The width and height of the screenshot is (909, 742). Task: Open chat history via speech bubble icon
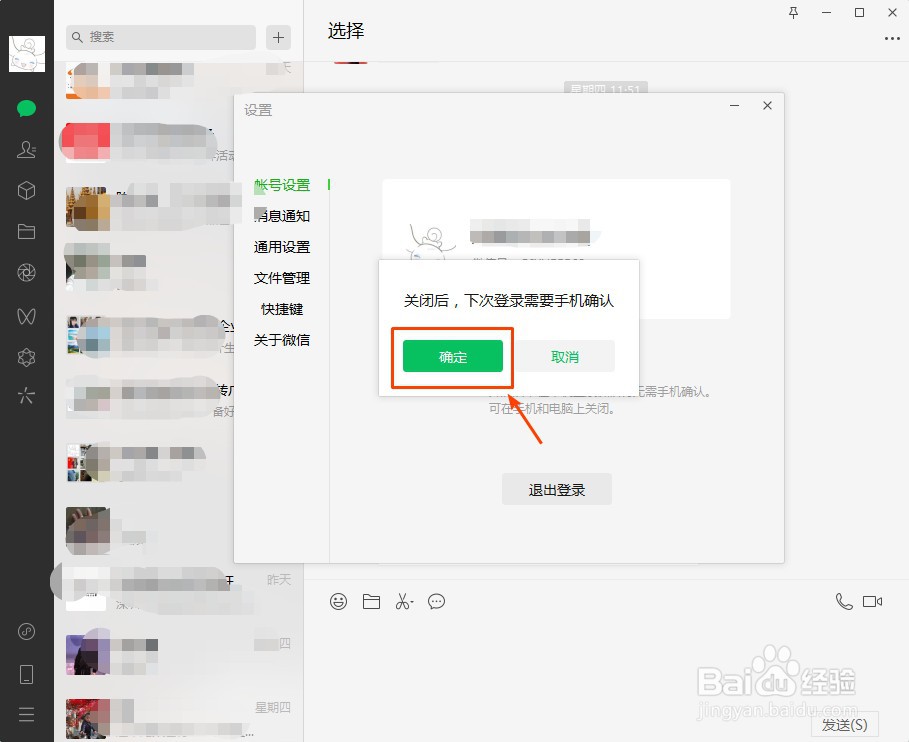[436, 601]
